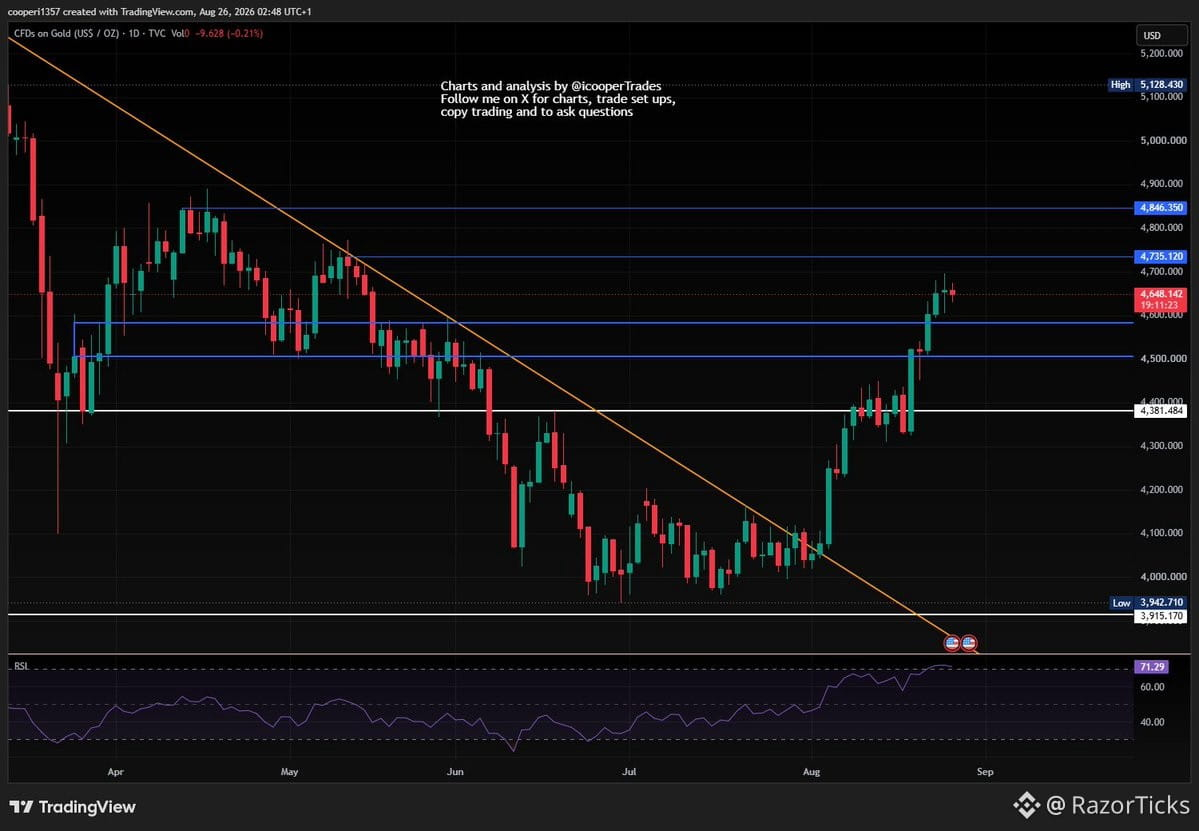Select the 4,846.350 horizontal line price tag

tap(1161, 208)
